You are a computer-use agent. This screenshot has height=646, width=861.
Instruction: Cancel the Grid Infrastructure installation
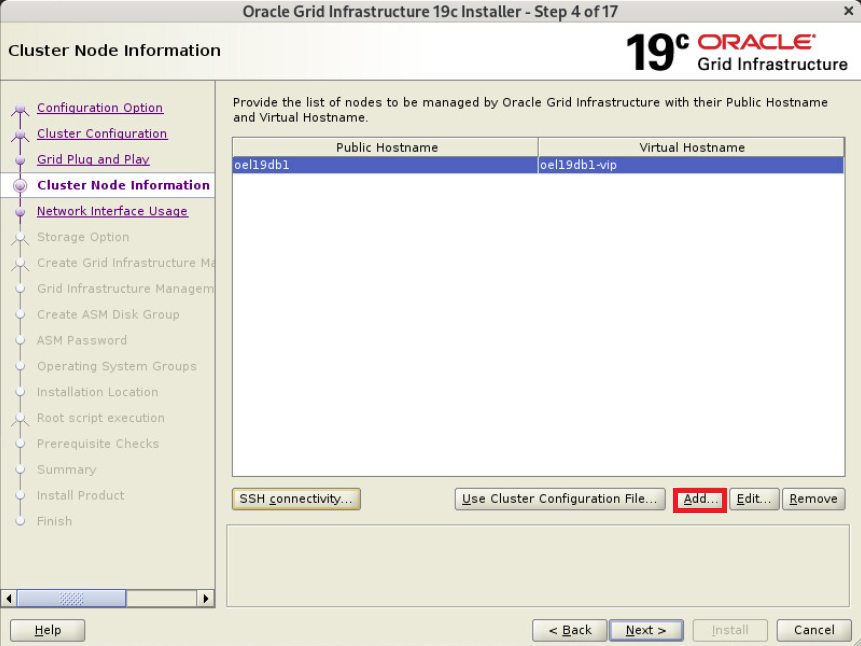point(814,630)
